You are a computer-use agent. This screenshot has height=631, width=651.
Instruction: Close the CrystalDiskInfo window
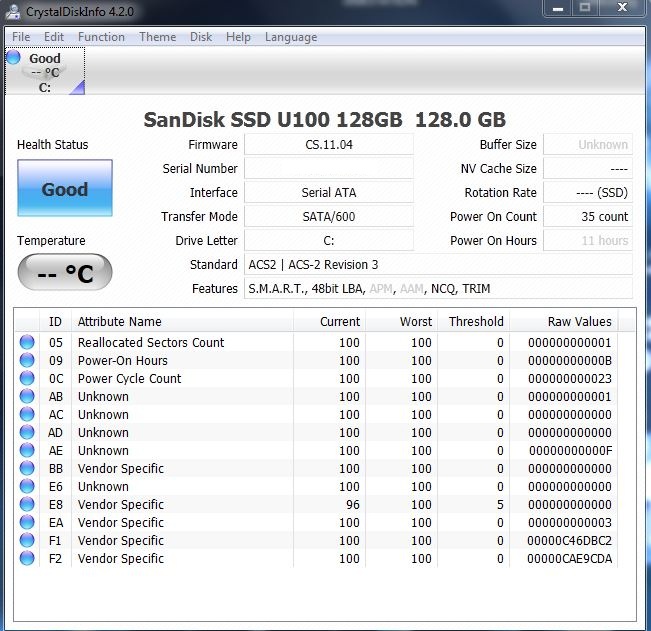coord(622,7)
